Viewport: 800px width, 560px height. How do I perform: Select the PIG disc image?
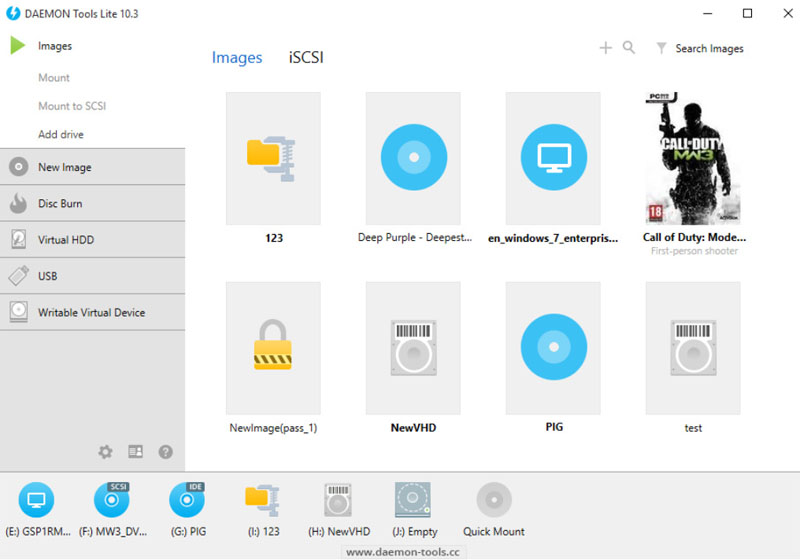(x=553, y=348)
